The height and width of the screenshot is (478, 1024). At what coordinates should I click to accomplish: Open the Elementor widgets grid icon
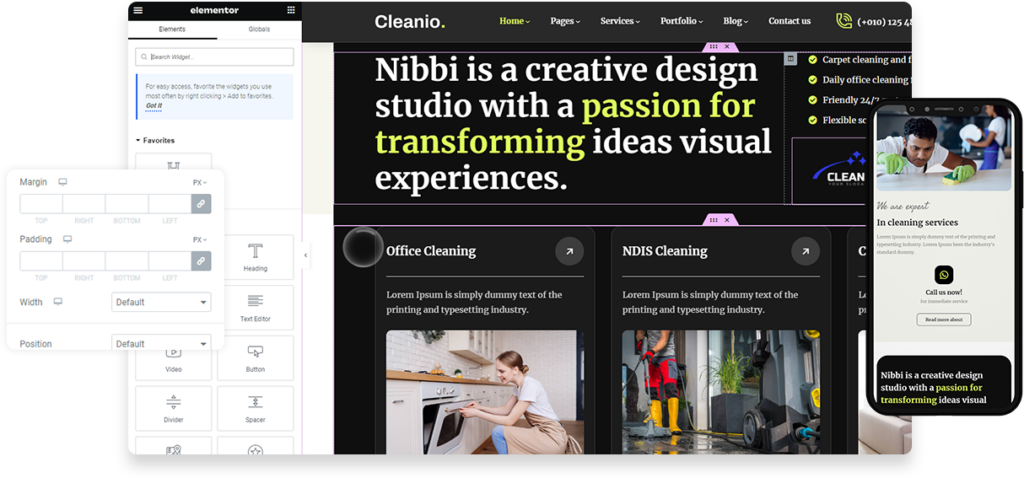[291, 10]
